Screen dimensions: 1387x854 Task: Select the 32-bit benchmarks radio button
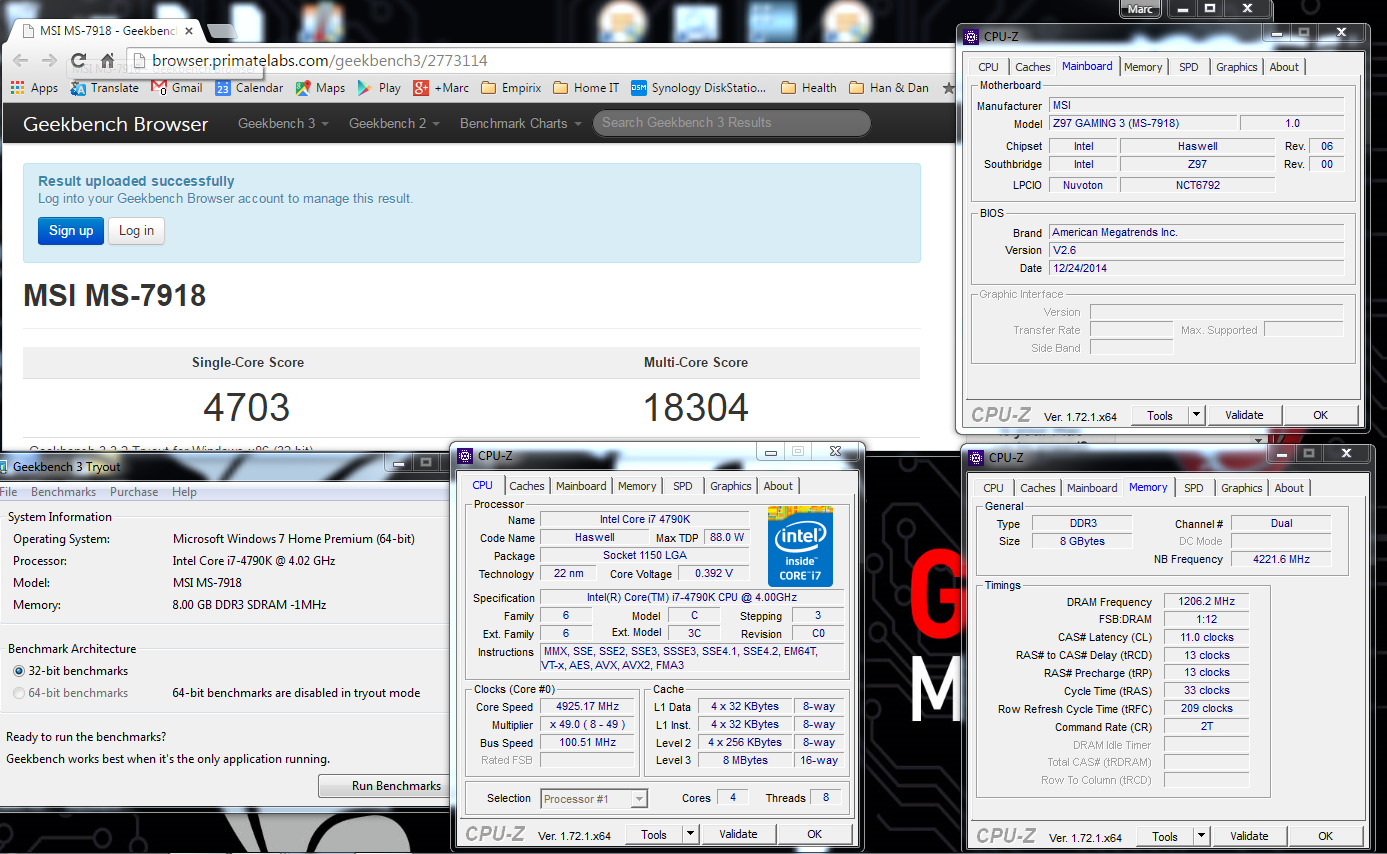pos(19,671)
